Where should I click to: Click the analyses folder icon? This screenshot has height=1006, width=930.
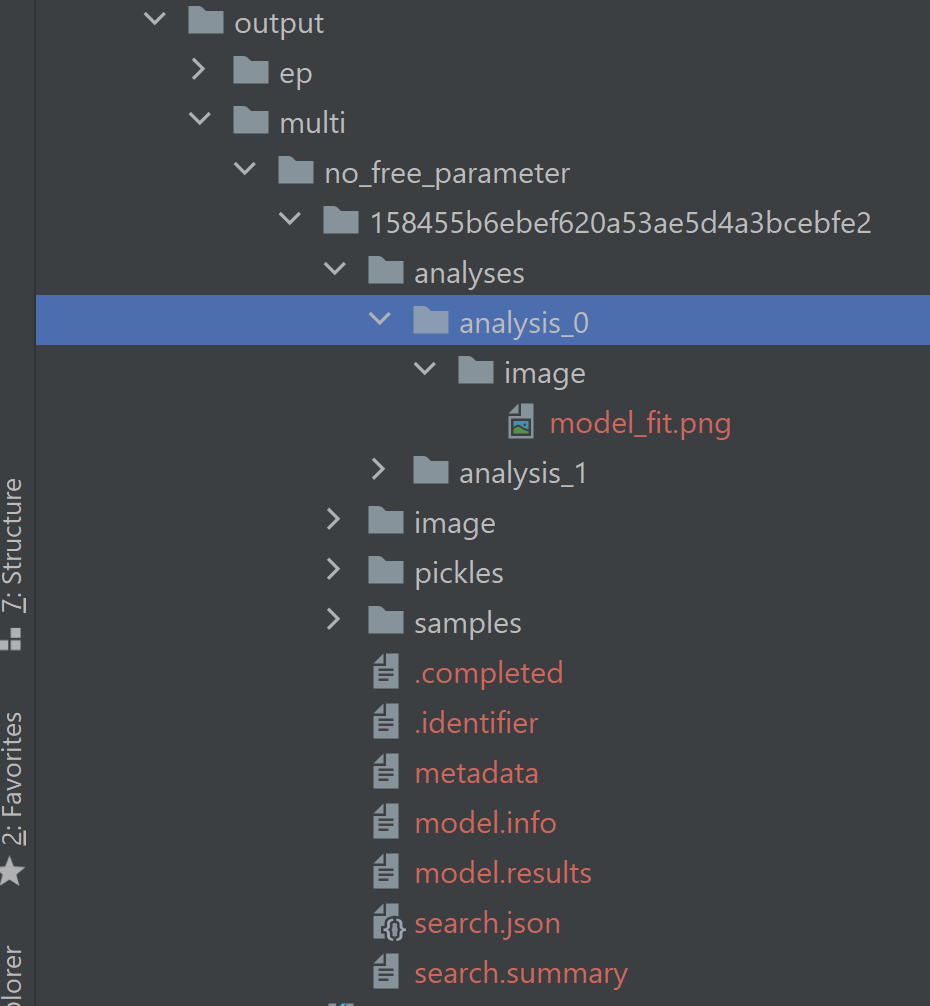(x=385, y=270)
